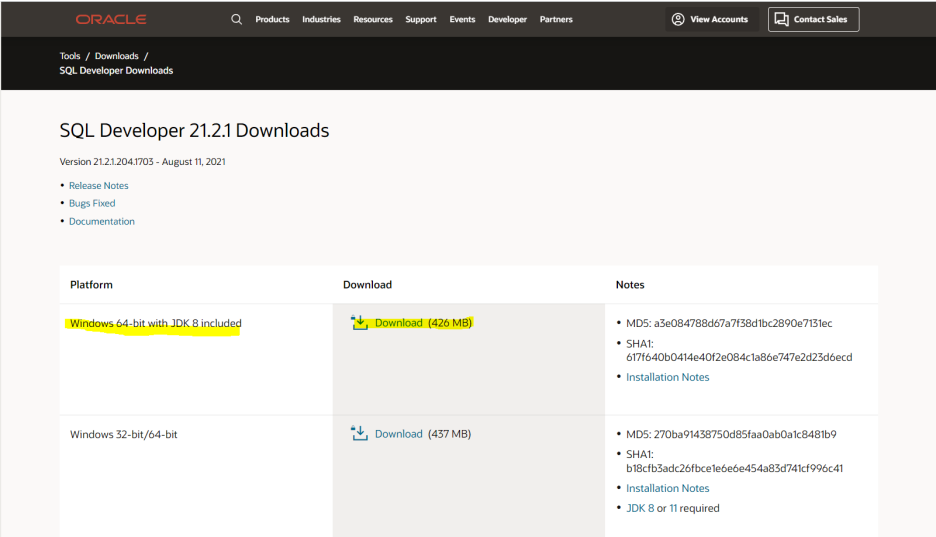This screenshot has height=537, width=936.
Task: Click SQL Developer Downloads breadcrumb text
Action: (116, 70)
